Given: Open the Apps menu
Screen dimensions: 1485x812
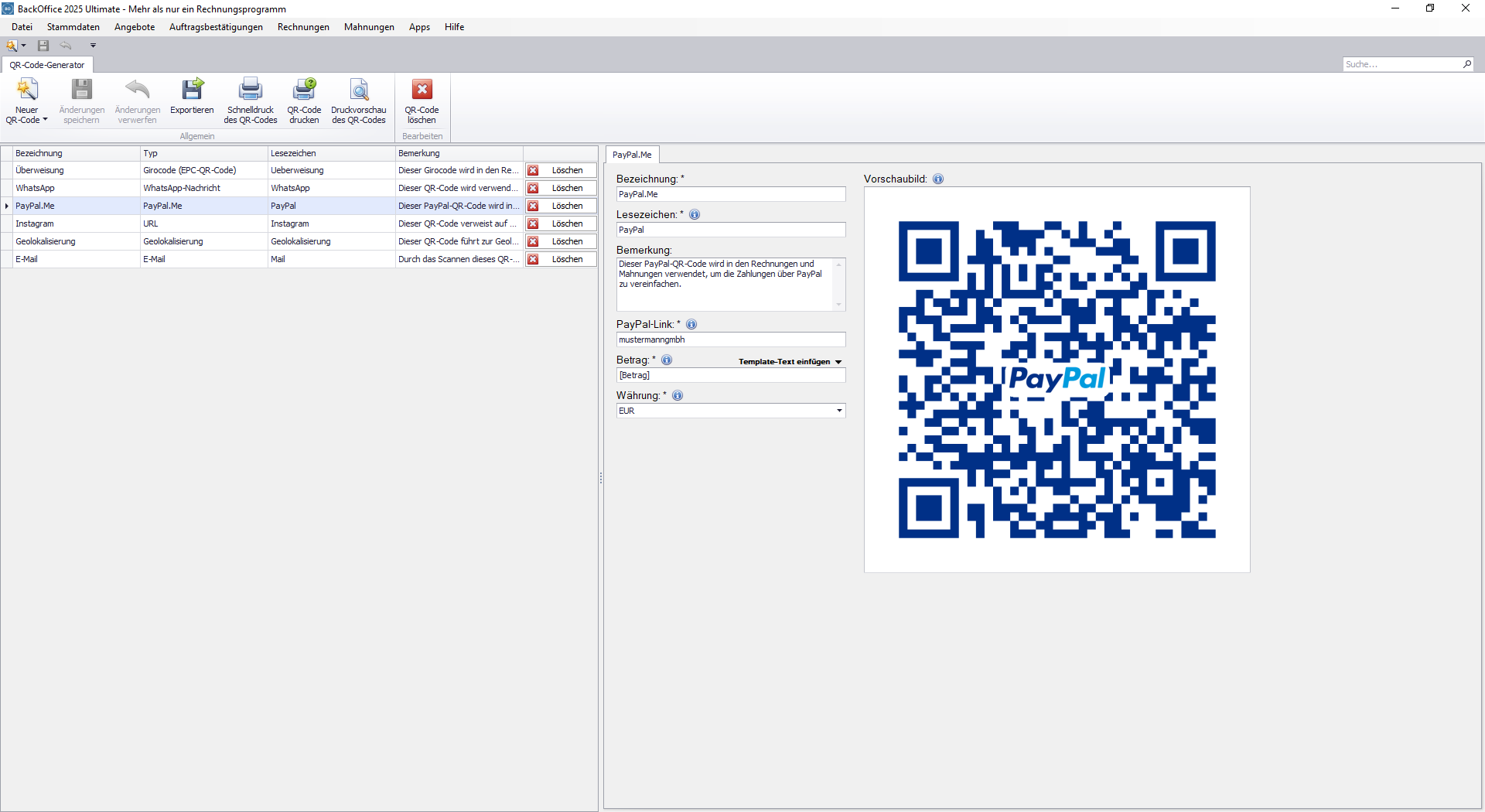Looking at the screenshot, I should 419,27.
